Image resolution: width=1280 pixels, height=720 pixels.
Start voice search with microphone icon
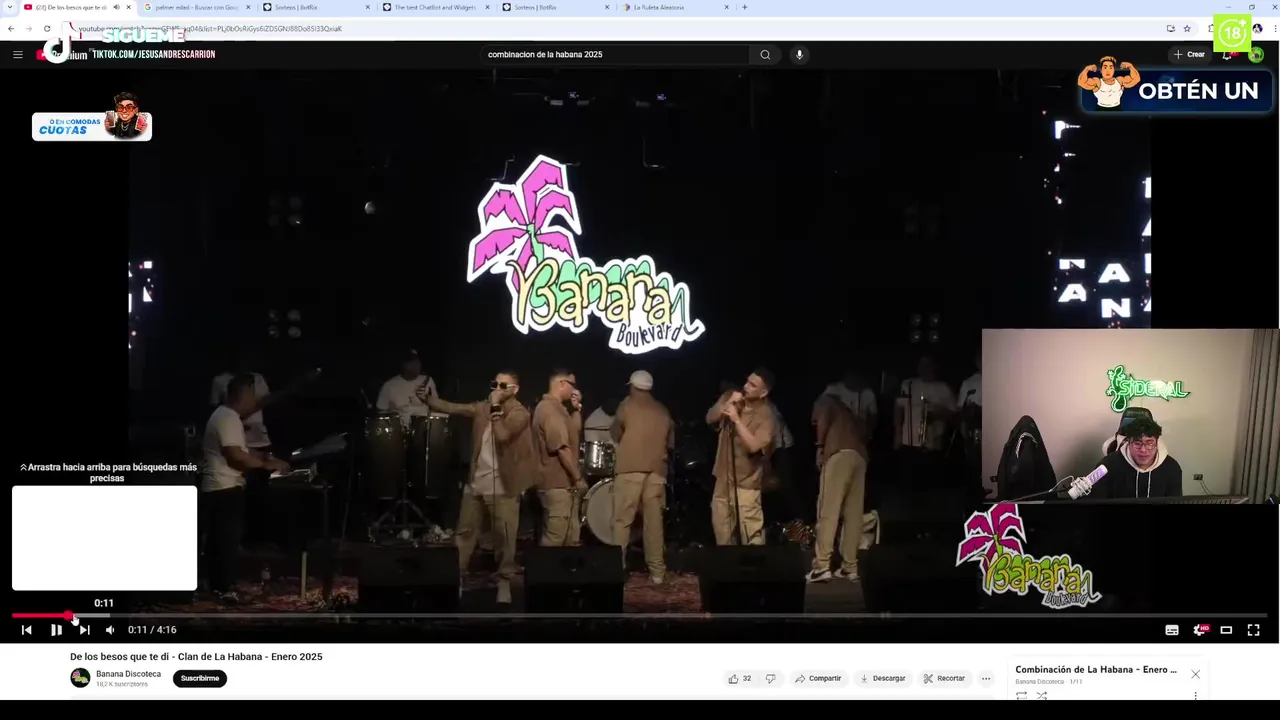pyautogui.click(x=799, y=55)
